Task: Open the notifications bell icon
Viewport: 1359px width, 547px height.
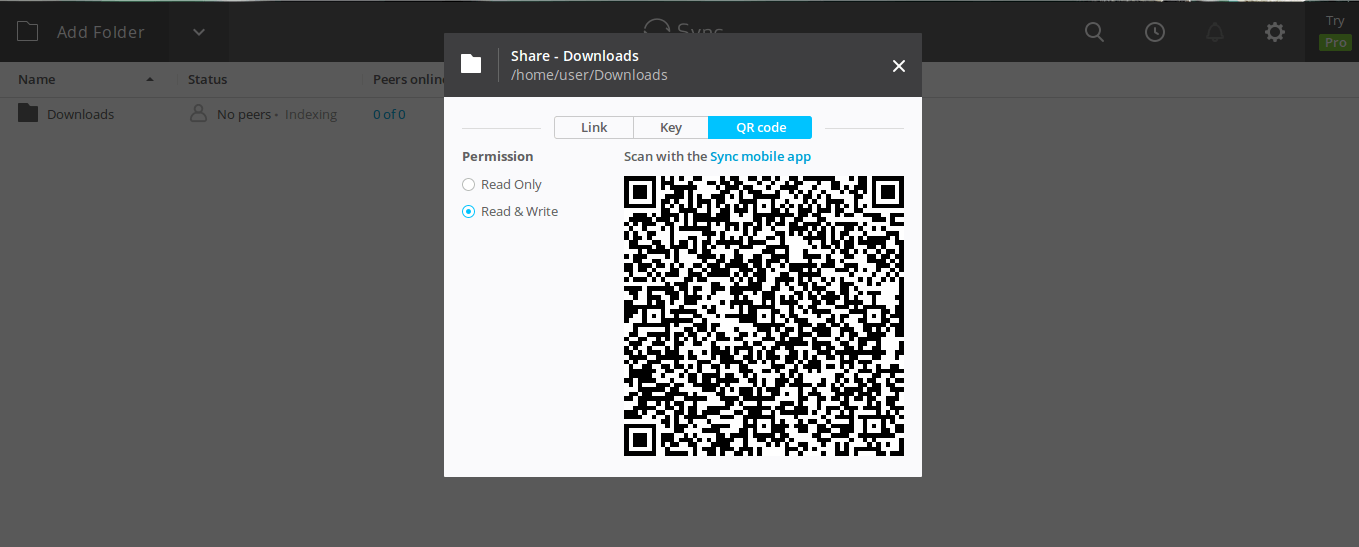Action: point(1215,32)
